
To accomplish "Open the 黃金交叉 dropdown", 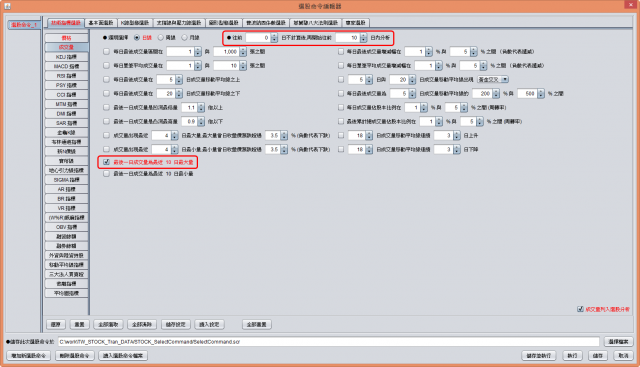I will [493, 80].
